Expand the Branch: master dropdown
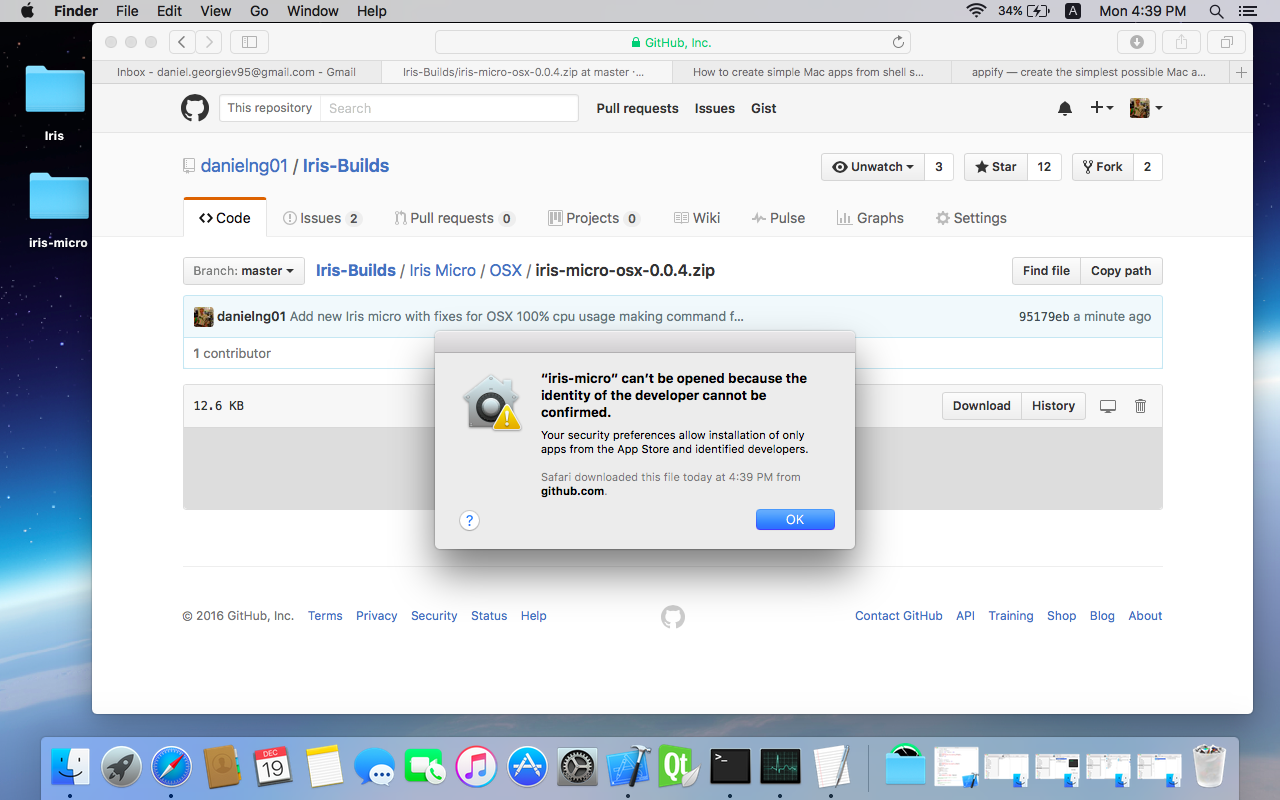The image size is (1280, 800). (244, 271)
